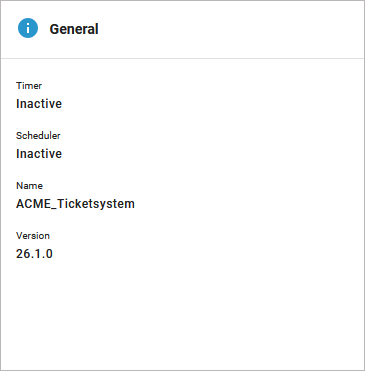Click the blue info icon beside General
The height and width of the screenshot is (371, 365).
coord(28,28)
